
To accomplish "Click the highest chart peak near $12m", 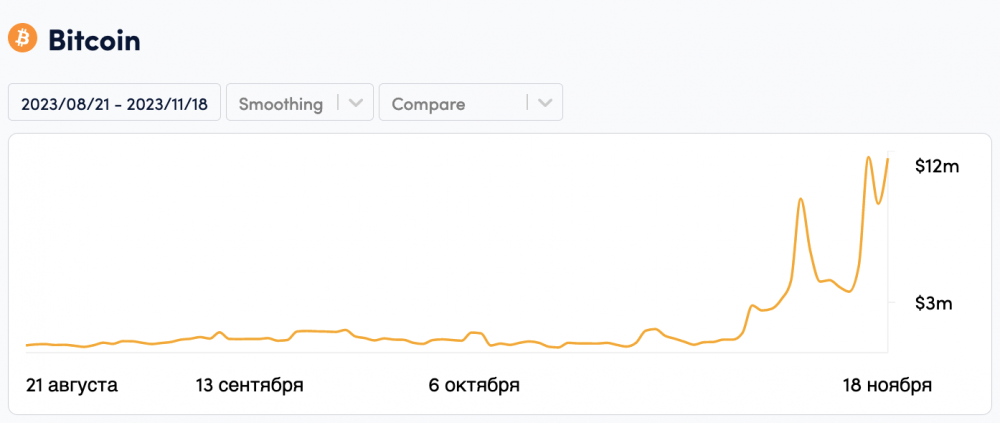I will point(869,157).
